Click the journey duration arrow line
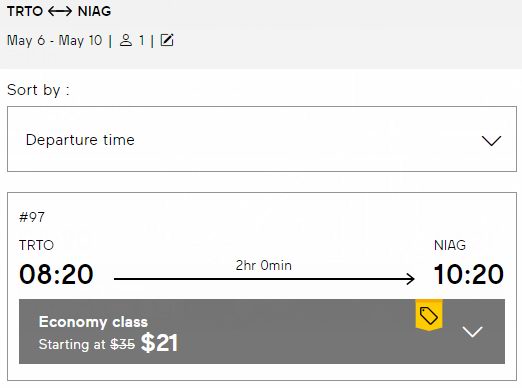The width and height of the screenshot is (522, 388). point(264,279)
